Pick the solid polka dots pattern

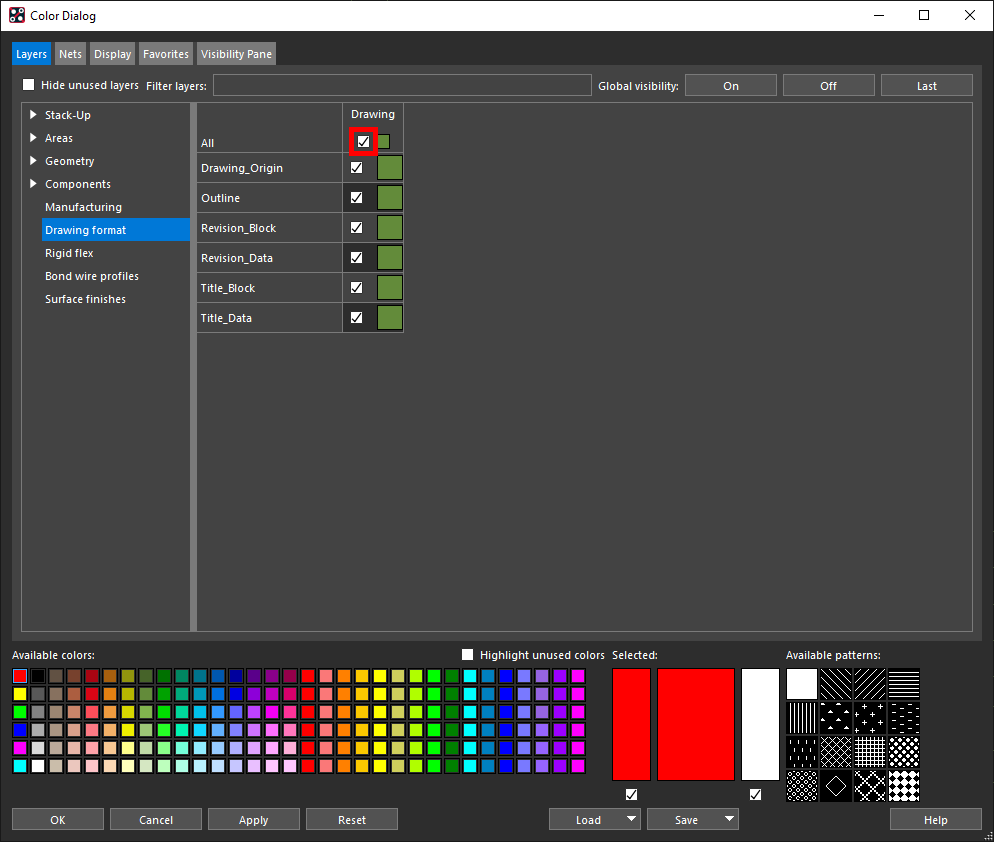(904, 752)
